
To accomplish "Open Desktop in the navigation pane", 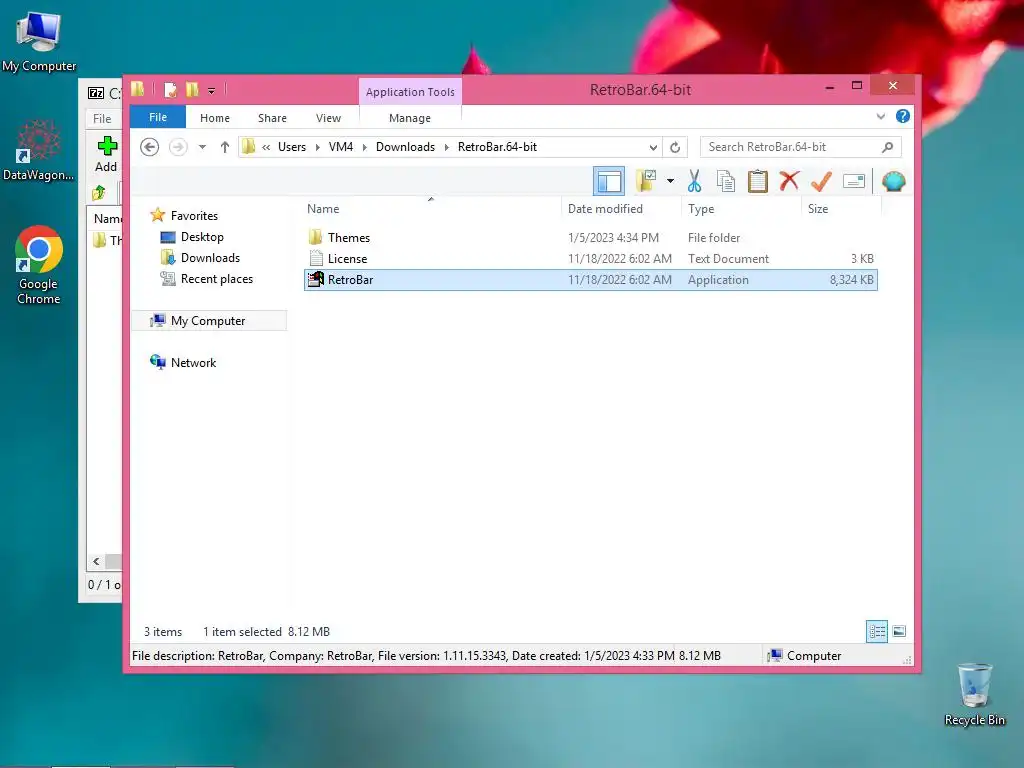I will coord(202,237).
